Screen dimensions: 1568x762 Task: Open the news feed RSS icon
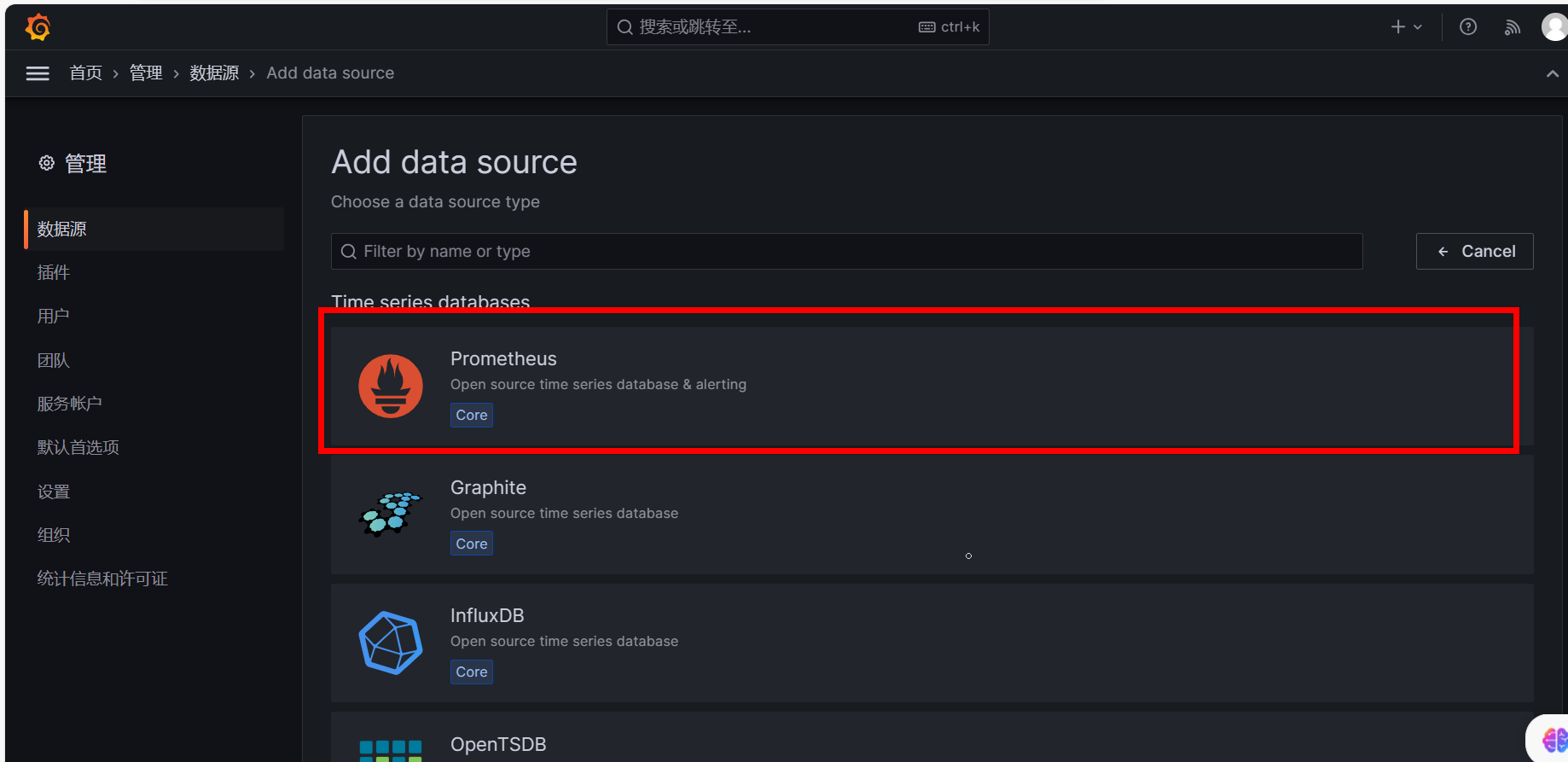[1513, 27]
